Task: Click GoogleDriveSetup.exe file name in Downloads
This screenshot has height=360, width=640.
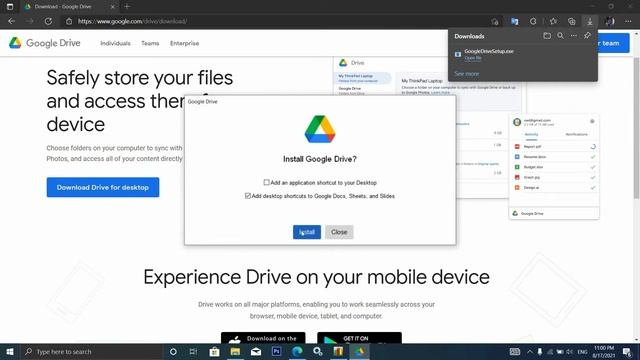Action: (x=489, y=51)
